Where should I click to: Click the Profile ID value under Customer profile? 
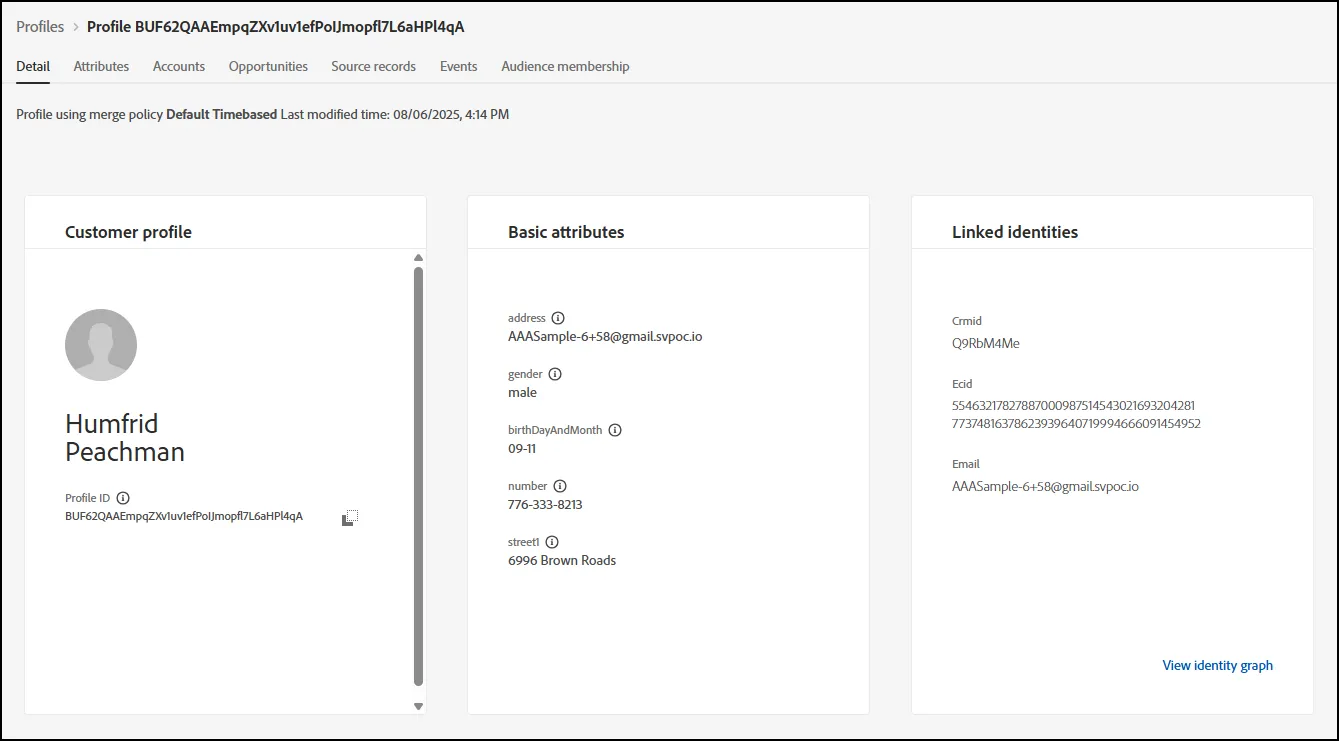[x=184, y=516]
